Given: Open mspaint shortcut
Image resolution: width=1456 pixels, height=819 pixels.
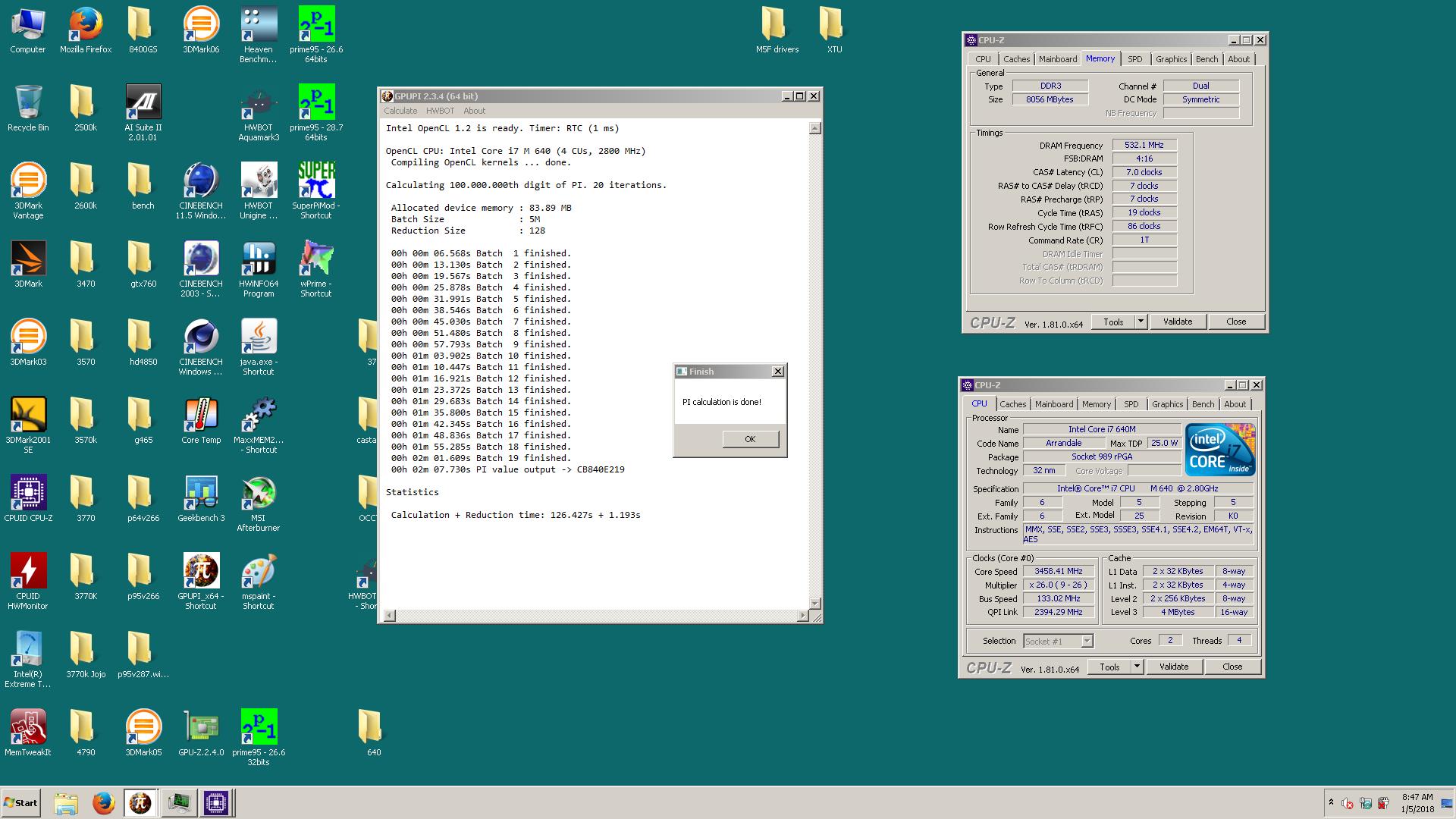Looking at the screenshot, I should tap(259, 582).
